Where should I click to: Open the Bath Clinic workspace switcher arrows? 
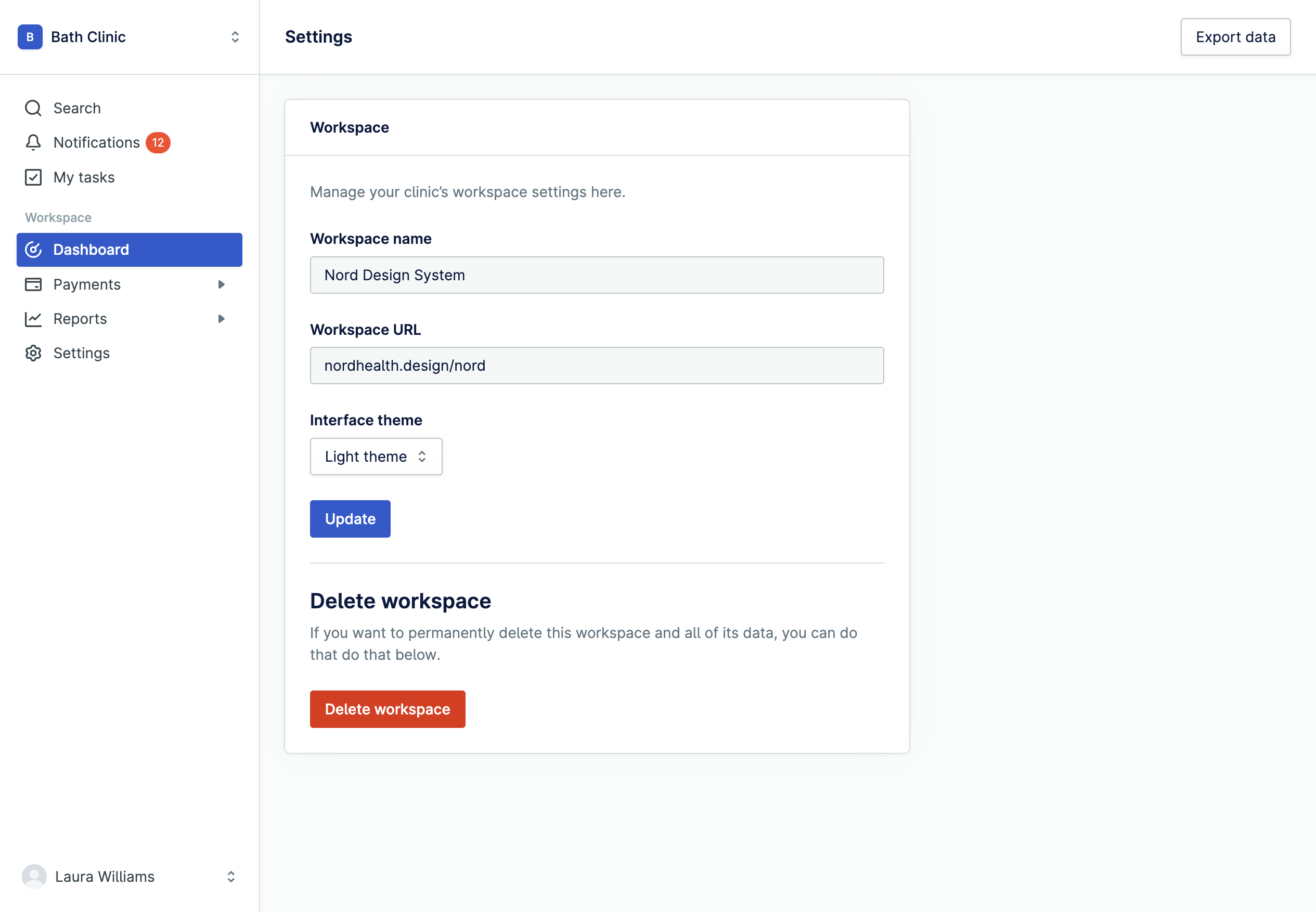coord(235,37)
